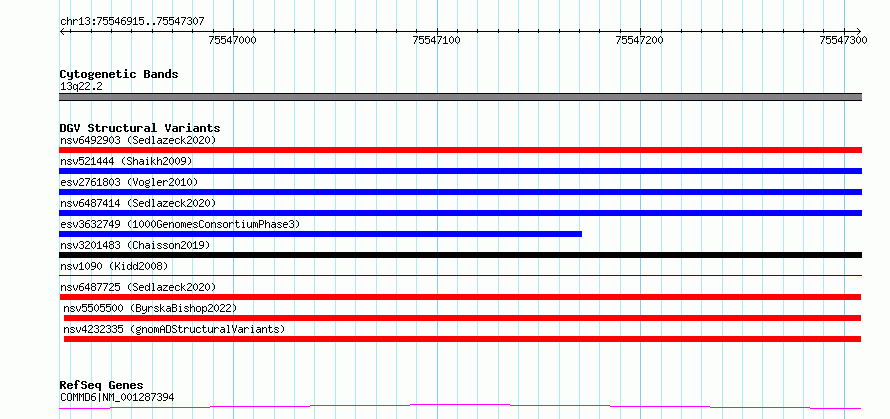Open esv3632749 (1000GenomesConsortiumPhase3) label
The height and width of the screenshot is (419, 890).
pyautogui.click(x=180, y=224)
